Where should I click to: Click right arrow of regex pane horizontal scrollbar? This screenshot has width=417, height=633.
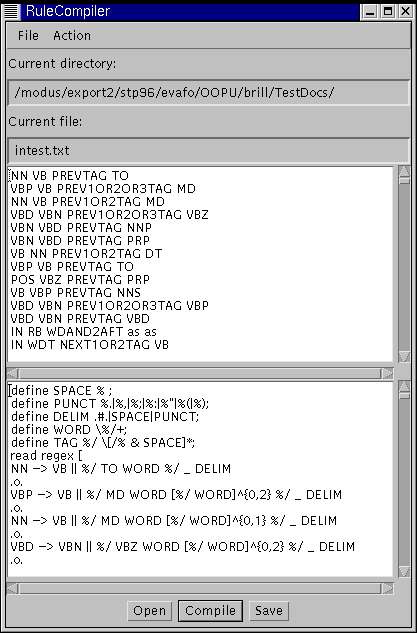click(x=388, y=588)
